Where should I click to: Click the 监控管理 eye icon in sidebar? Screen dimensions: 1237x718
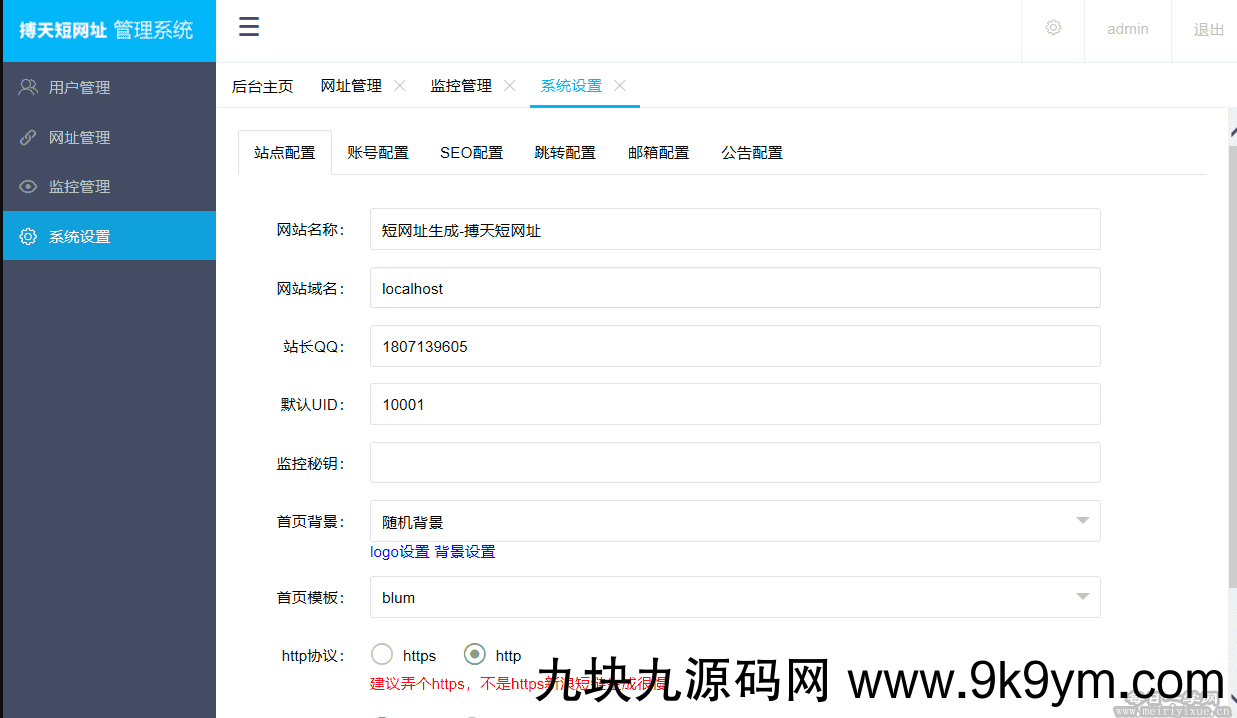click(28, 186)
